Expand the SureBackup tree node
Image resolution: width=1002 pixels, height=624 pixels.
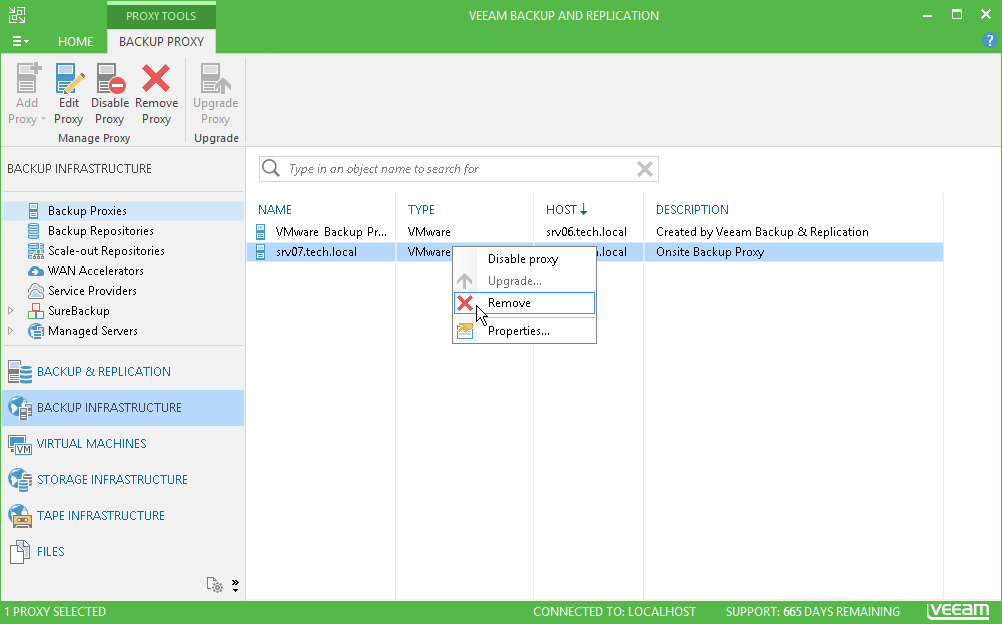pyautogui.click(x=11, y=311)
